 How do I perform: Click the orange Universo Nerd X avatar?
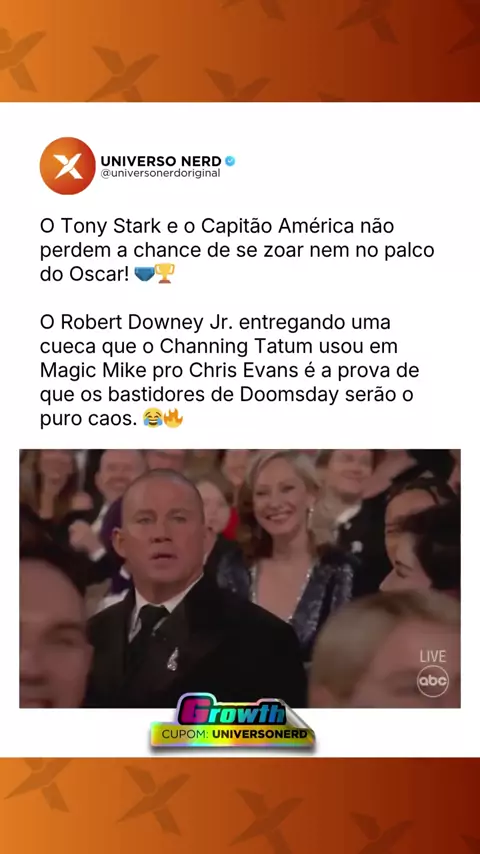tap(68, 166)
